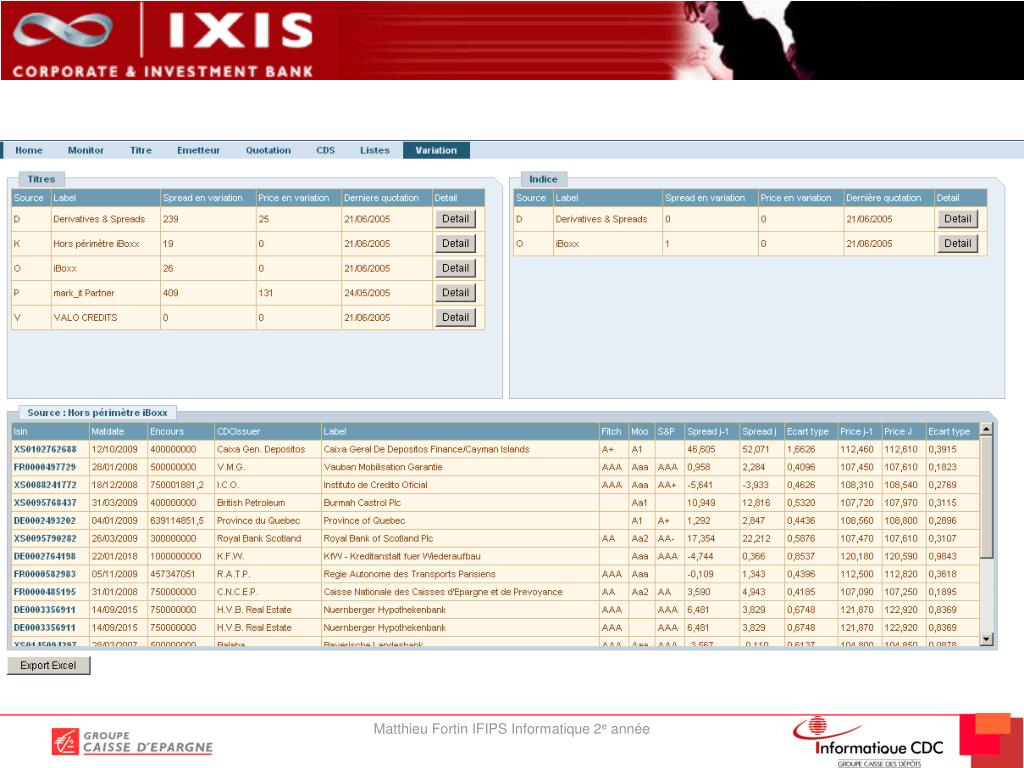Open the Quotation menu item
Image resolution: width=1024 pixels, height=768 pixels.
[268, 150]
